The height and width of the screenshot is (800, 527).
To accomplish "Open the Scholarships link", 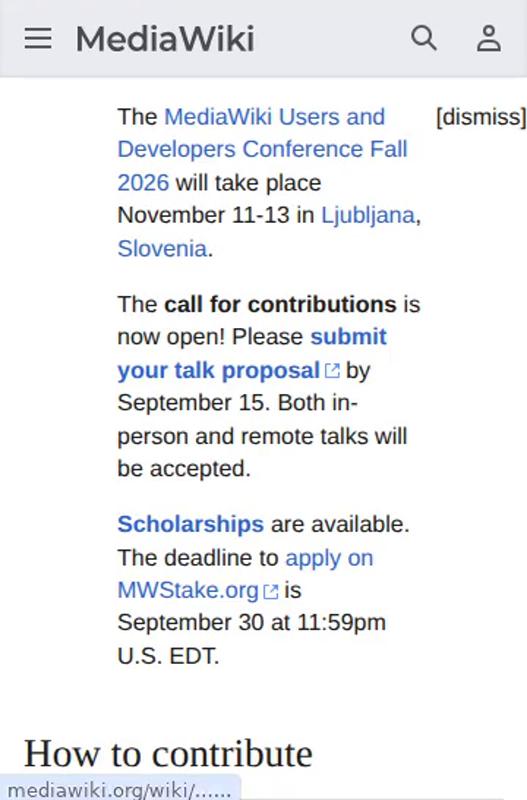I will click(x=190, y=524).
